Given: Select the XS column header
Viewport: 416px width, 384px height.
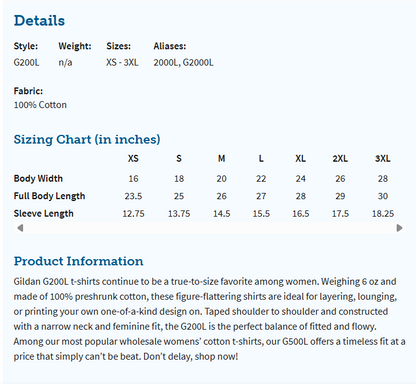Looking at the screenshot, I should click(133, 158).
